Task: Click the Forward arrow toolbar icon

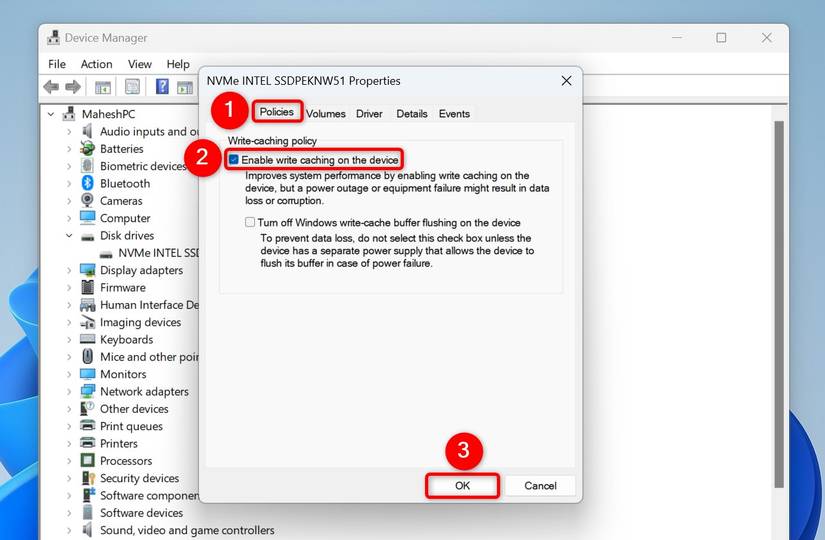Action: 73,86
